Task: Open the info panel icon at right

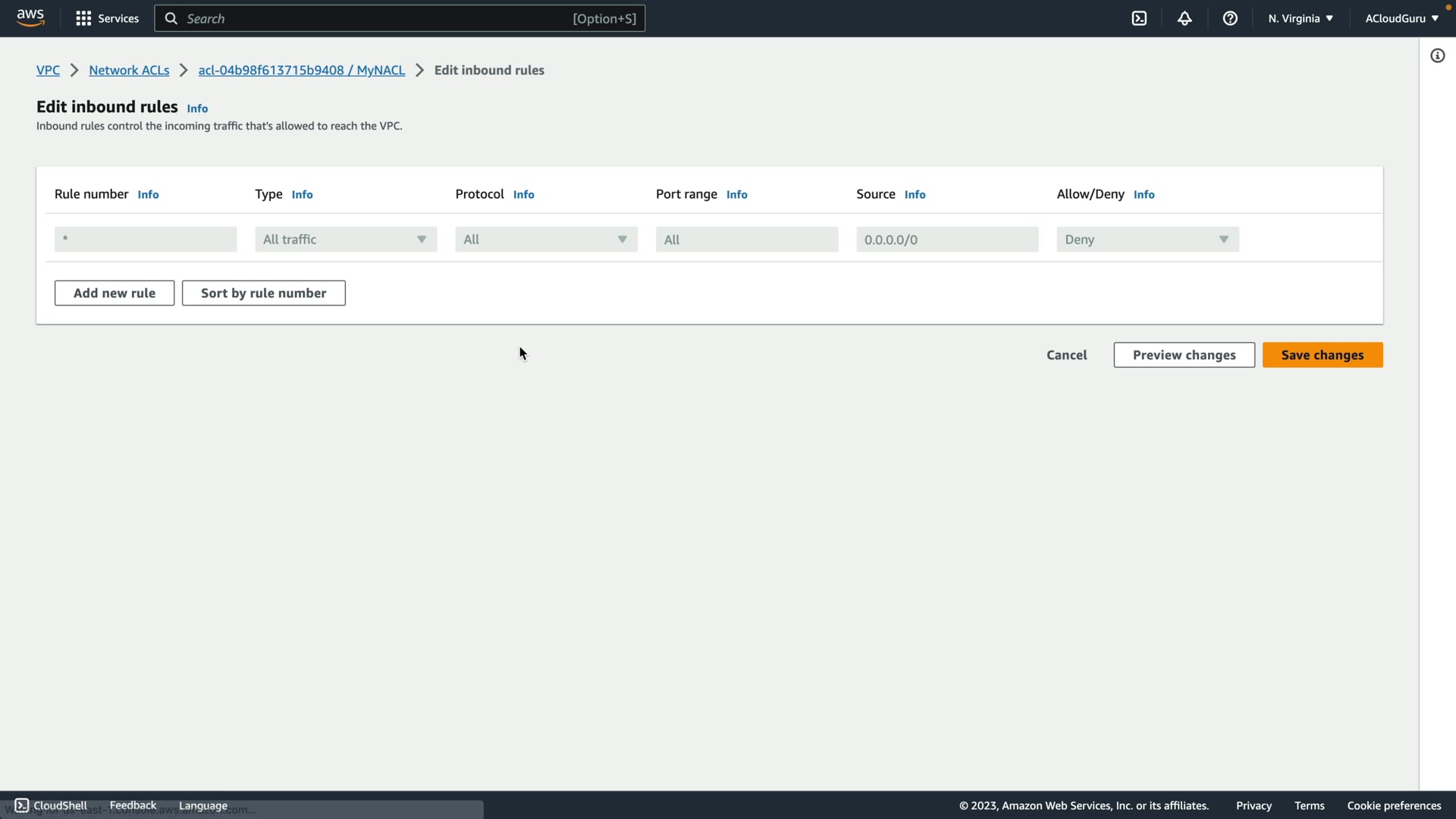Action: click(1437, 55)
